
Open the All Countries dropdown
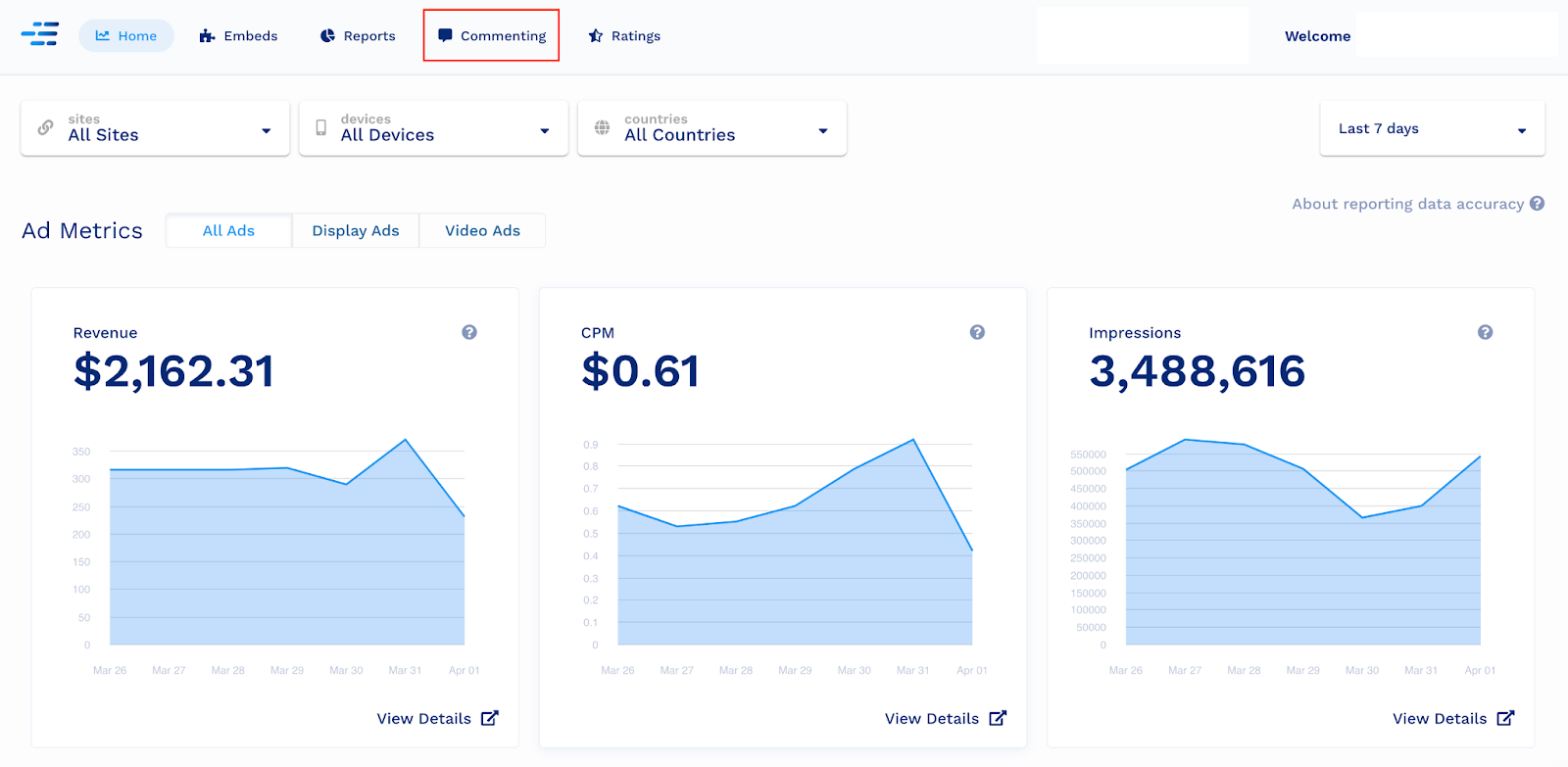[711, 128]
